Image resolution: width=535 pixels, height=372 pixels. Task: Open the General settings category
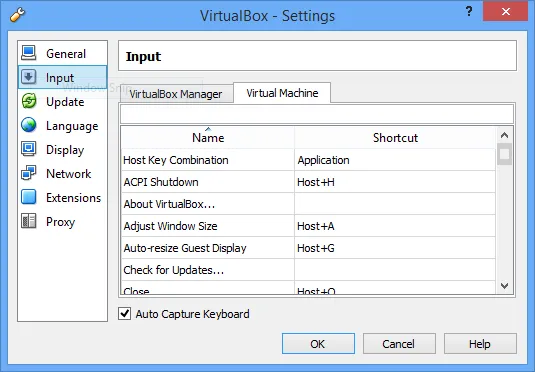(66, 54)
